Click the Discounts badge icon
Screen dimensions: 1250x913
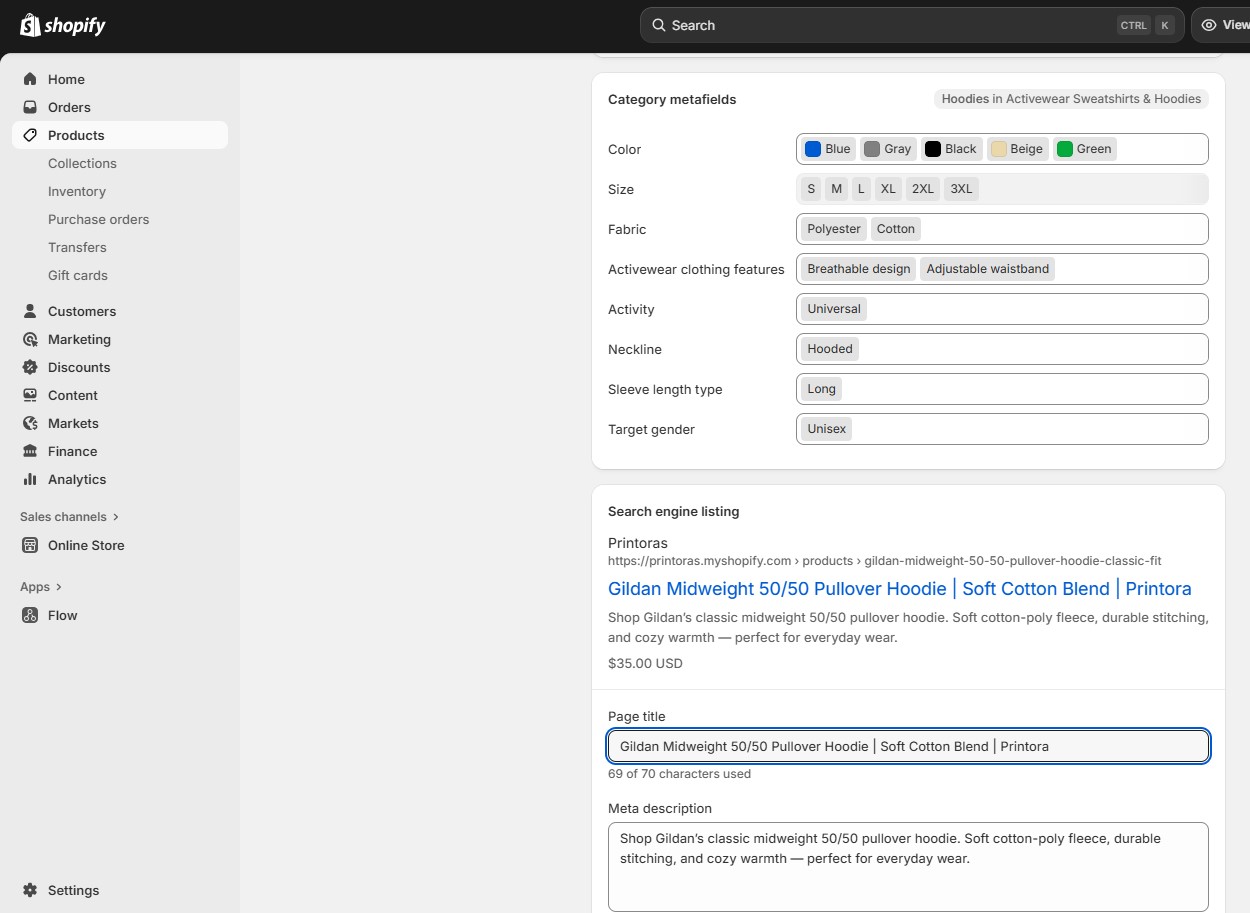(x=30, y=367)
